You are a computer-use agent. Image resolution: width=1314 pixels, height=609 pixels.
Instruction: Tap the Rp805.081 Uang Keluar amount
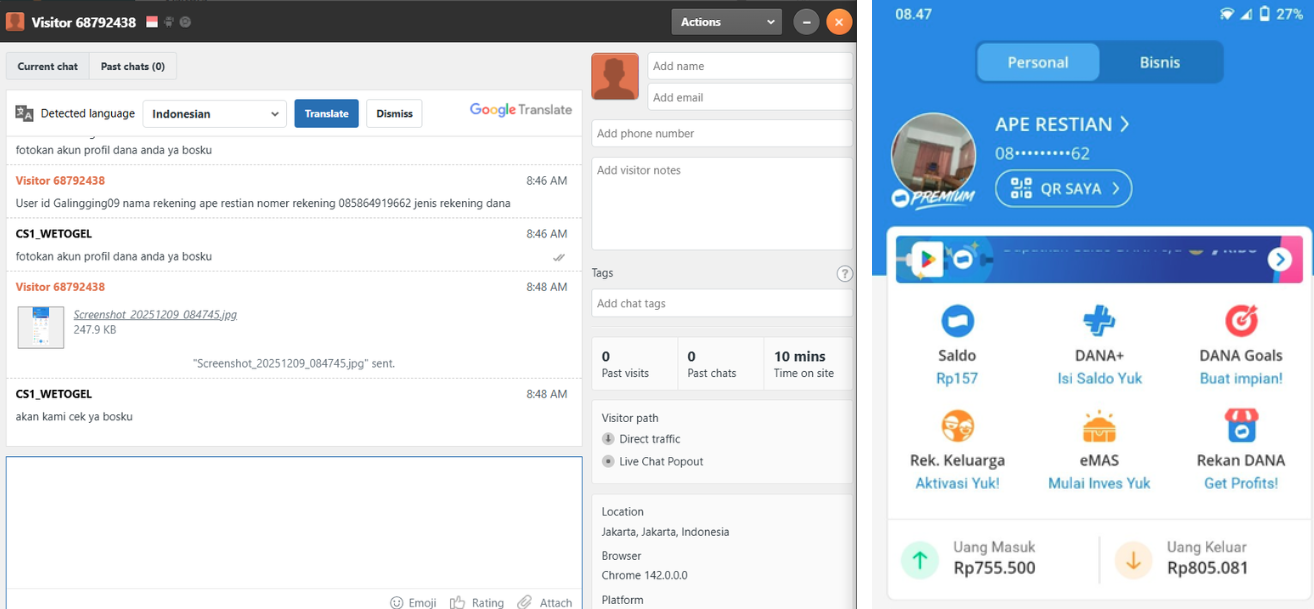(x=1208, y=568)
